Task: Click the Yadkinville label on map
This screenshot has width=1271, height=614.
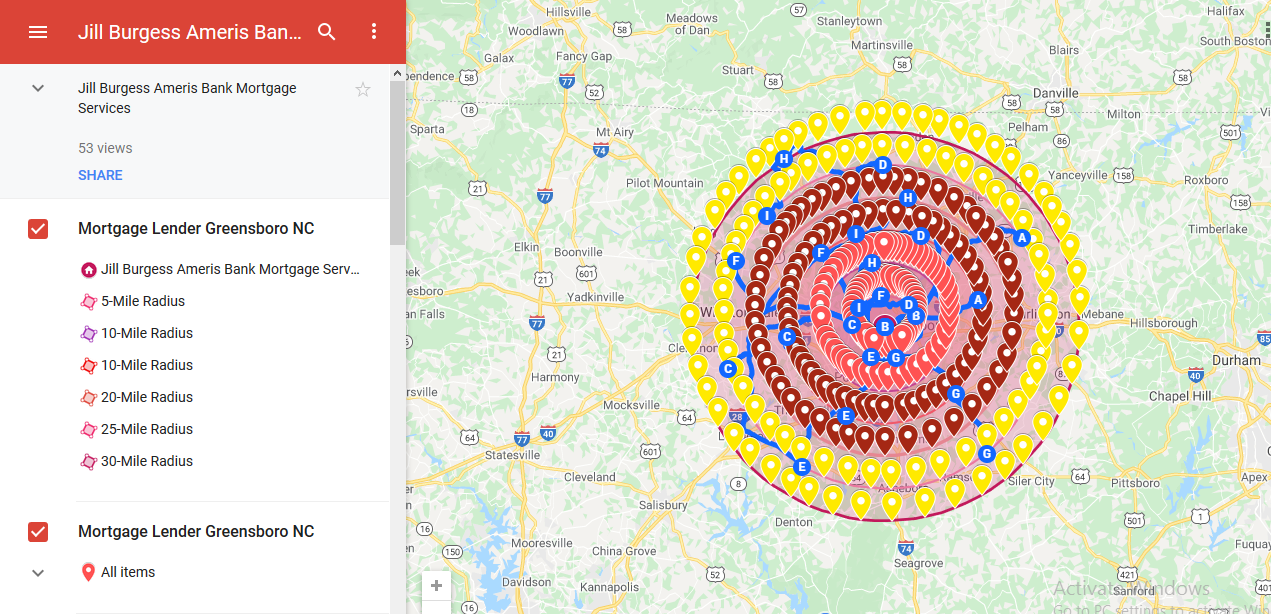Action: (x=594, y=297)
